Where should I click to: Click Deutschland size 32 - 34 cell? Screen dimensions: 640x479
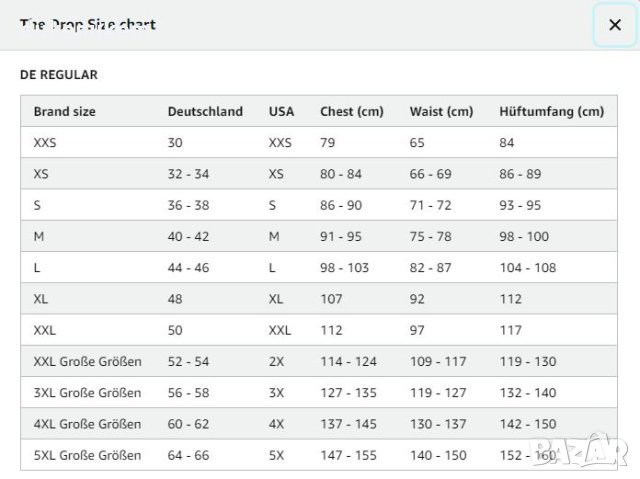(188, 174)
